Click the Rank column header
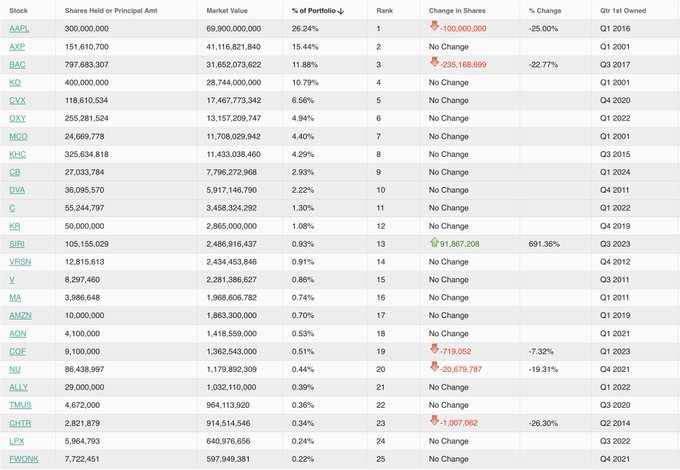 point(385,10)
